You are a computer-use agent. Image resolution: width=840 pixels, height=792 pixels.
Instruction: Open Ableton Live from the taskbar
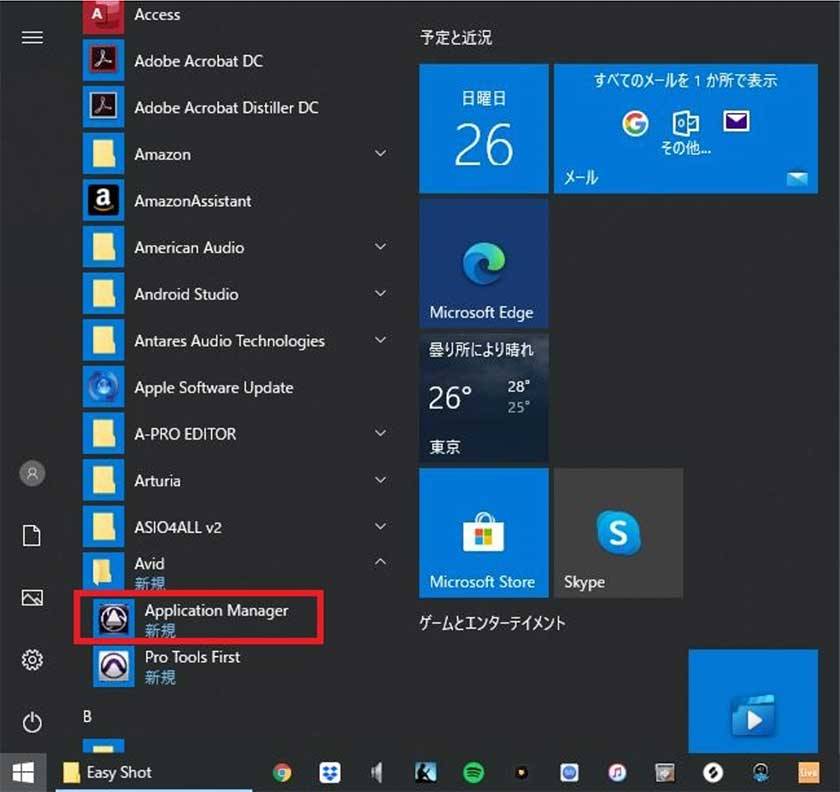coord(808,773)
